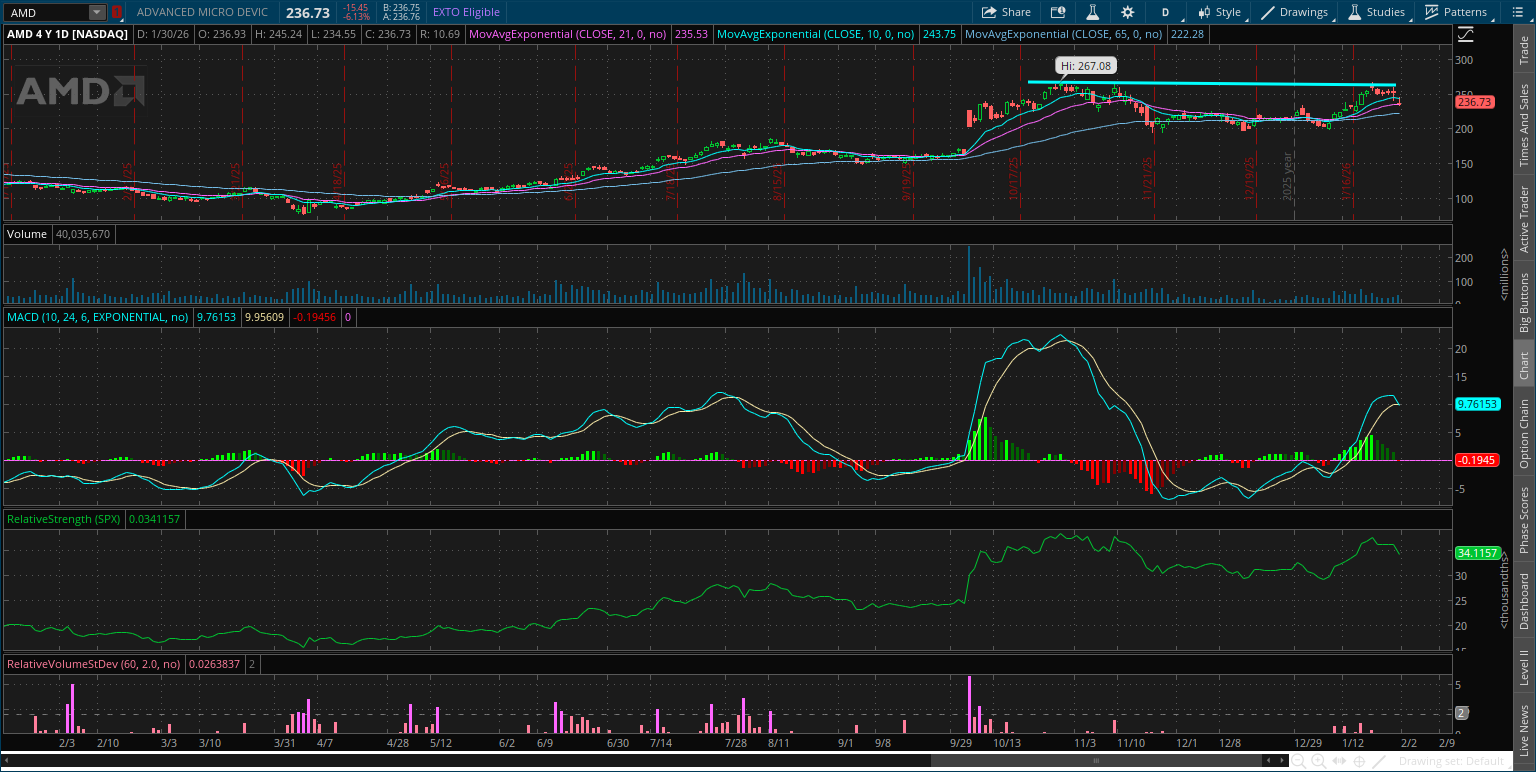Click the cyan 9.76153 MACD axis label
This screenshot has width=1536, height=772.
point(1478,403)
